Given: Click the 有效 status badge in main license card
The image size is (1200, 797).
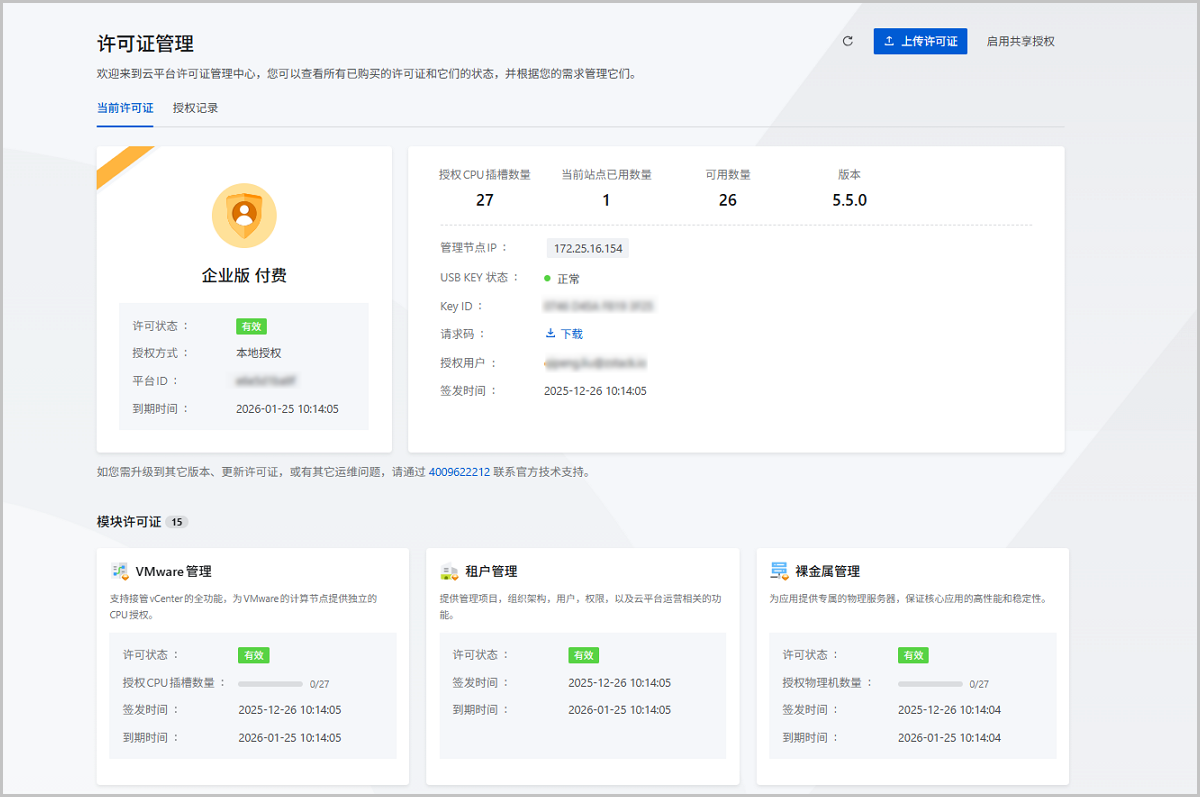Looking at the screenshot, I should tap(251, 326).
